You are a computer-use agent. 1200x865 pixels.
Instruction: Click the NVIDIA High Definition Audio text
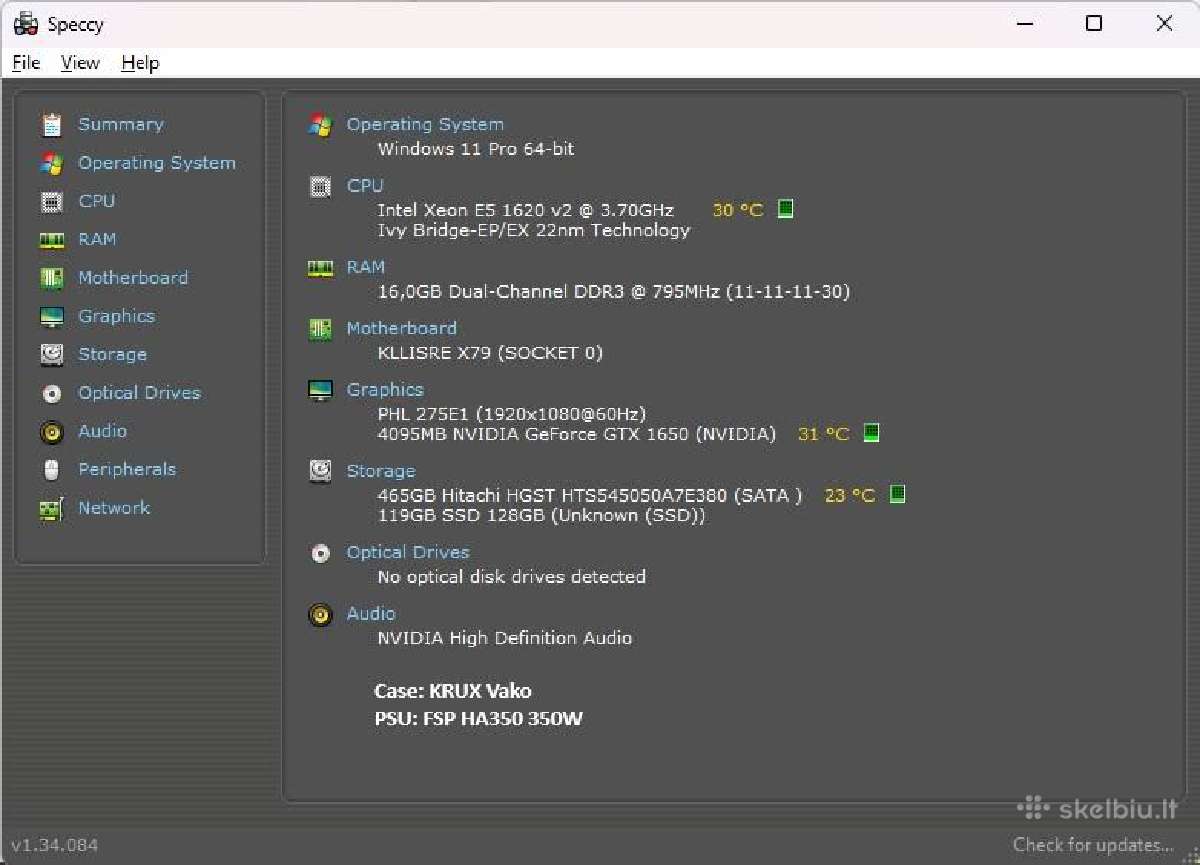click(x=504, y=638)
